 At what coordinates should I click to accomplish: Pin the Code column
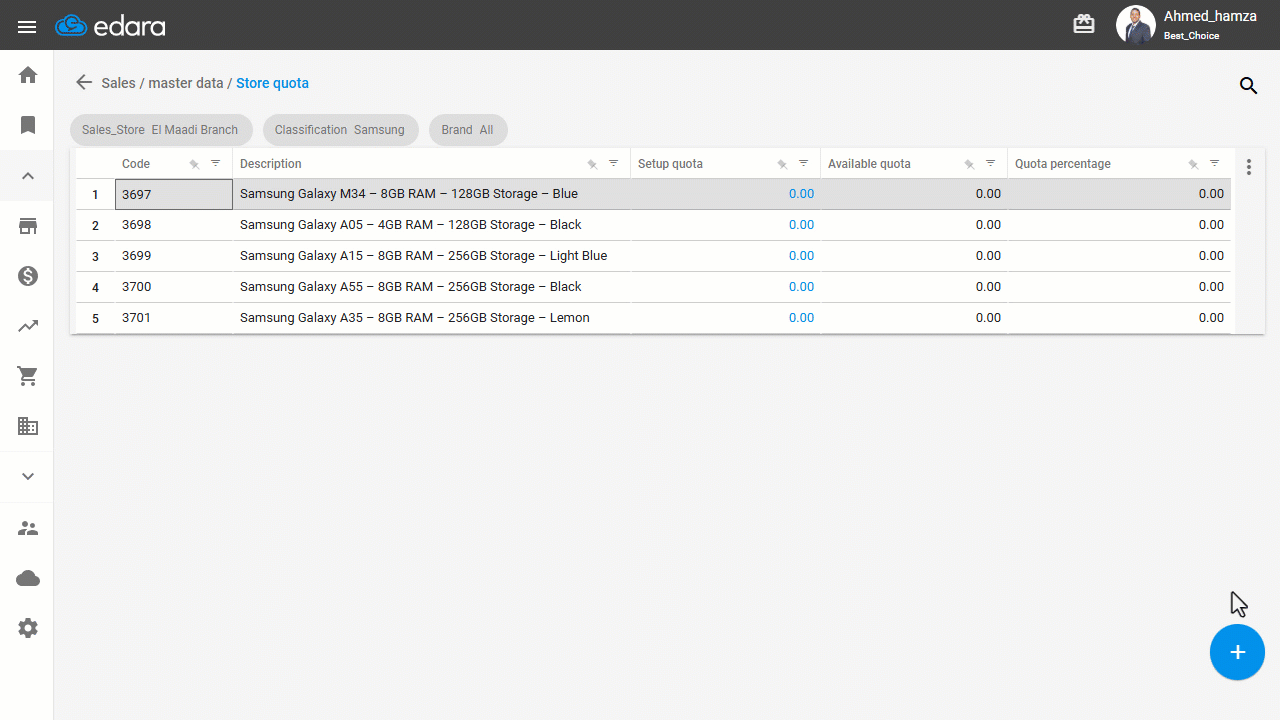click(x=194, y=164)
